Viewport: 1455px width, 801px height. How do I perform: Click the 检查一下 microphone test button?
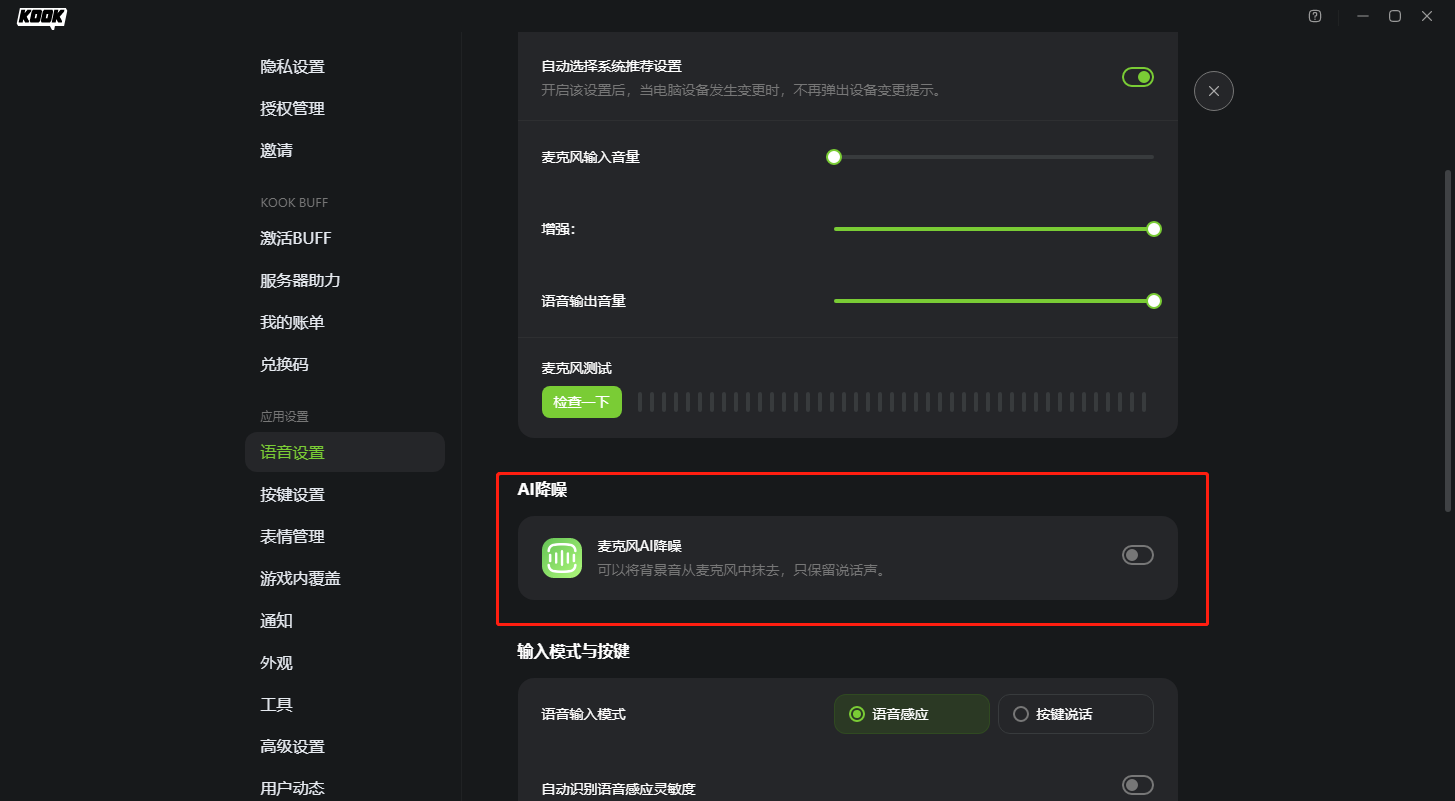coord(582,402)
